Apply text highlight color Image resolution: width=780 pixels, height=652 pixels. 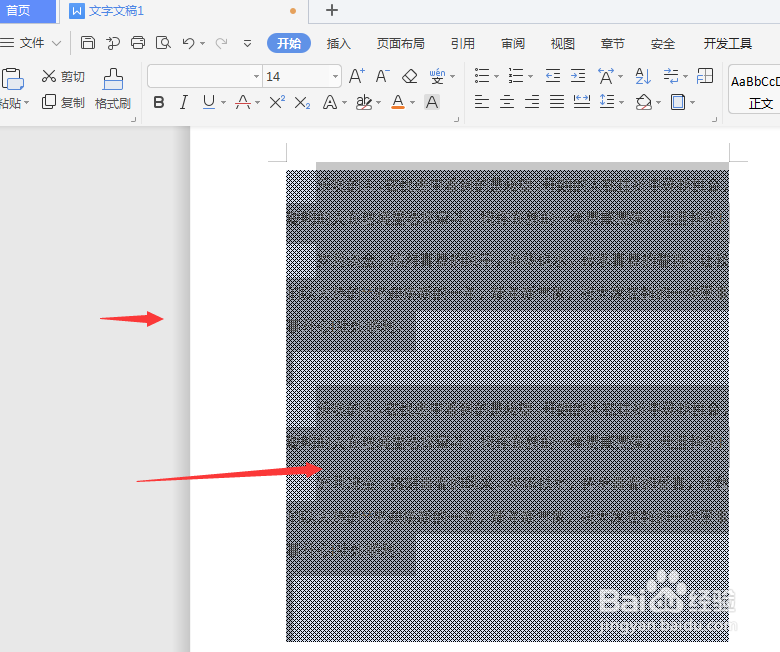[364, 102]
